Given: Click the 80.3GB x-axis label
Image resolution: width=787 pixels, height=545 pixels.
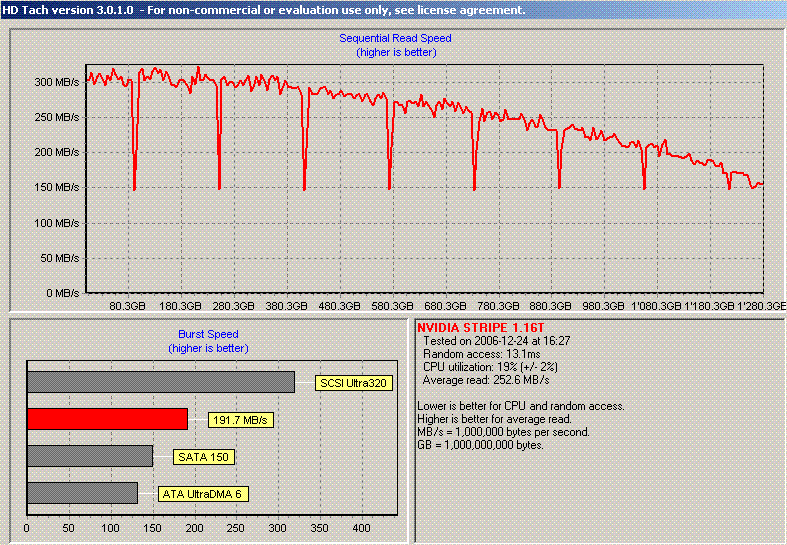Looking at the screenshot, I should (x=128, y=307).
